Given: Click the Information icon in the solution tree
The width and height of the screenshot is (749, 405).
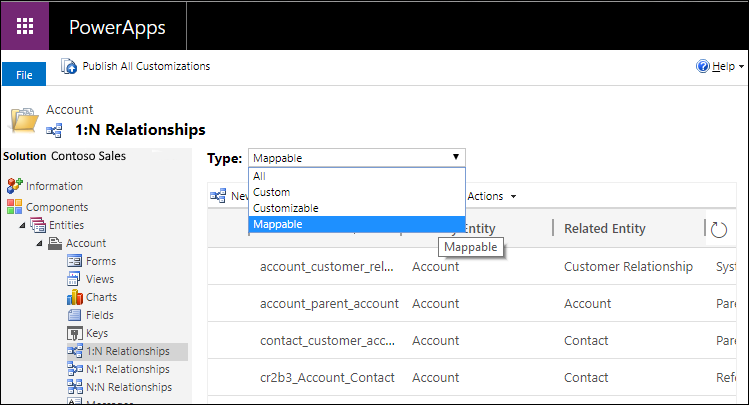Looking at the screenshot, I should tap(14, 186).
